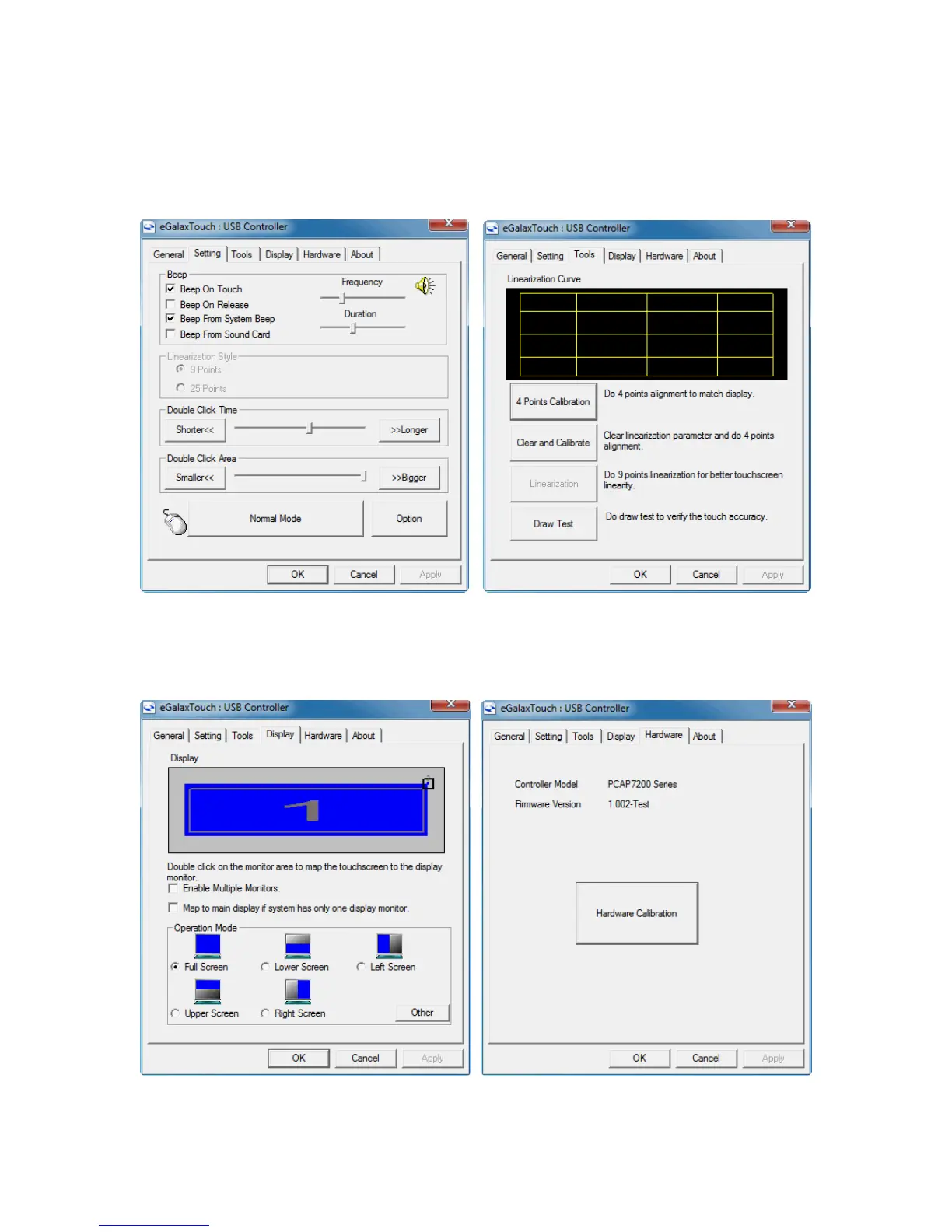
Task: Click >>Bigger double click area button
Action: [409, 478]
